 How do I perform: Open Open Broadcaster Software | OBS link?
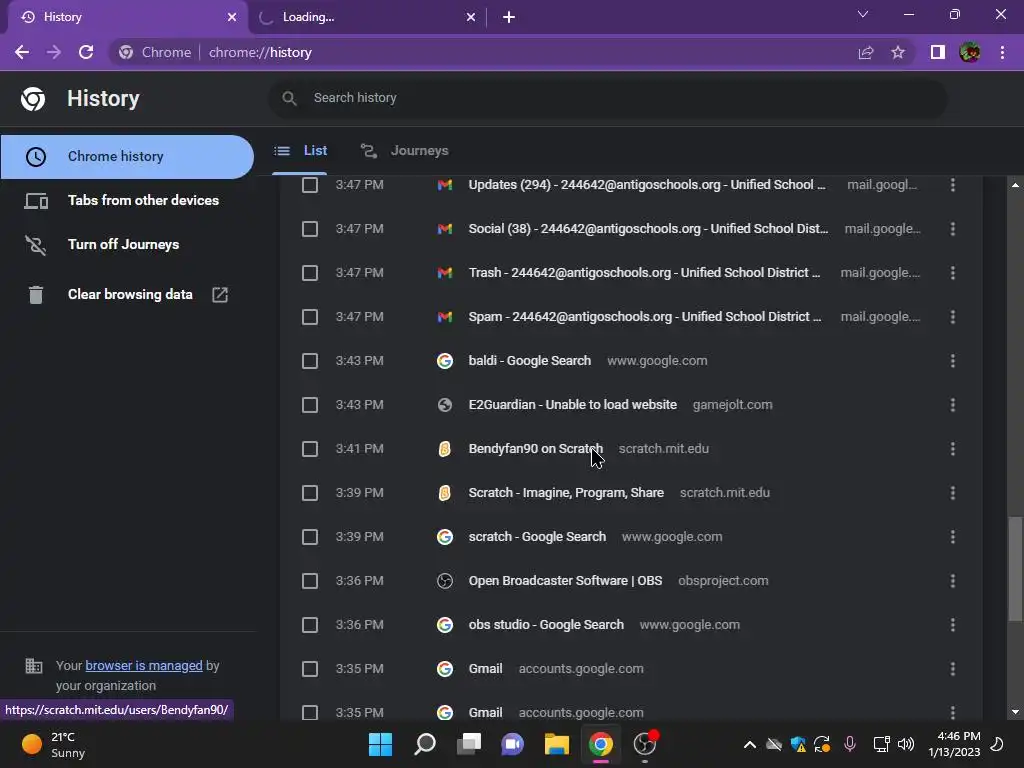566,581
